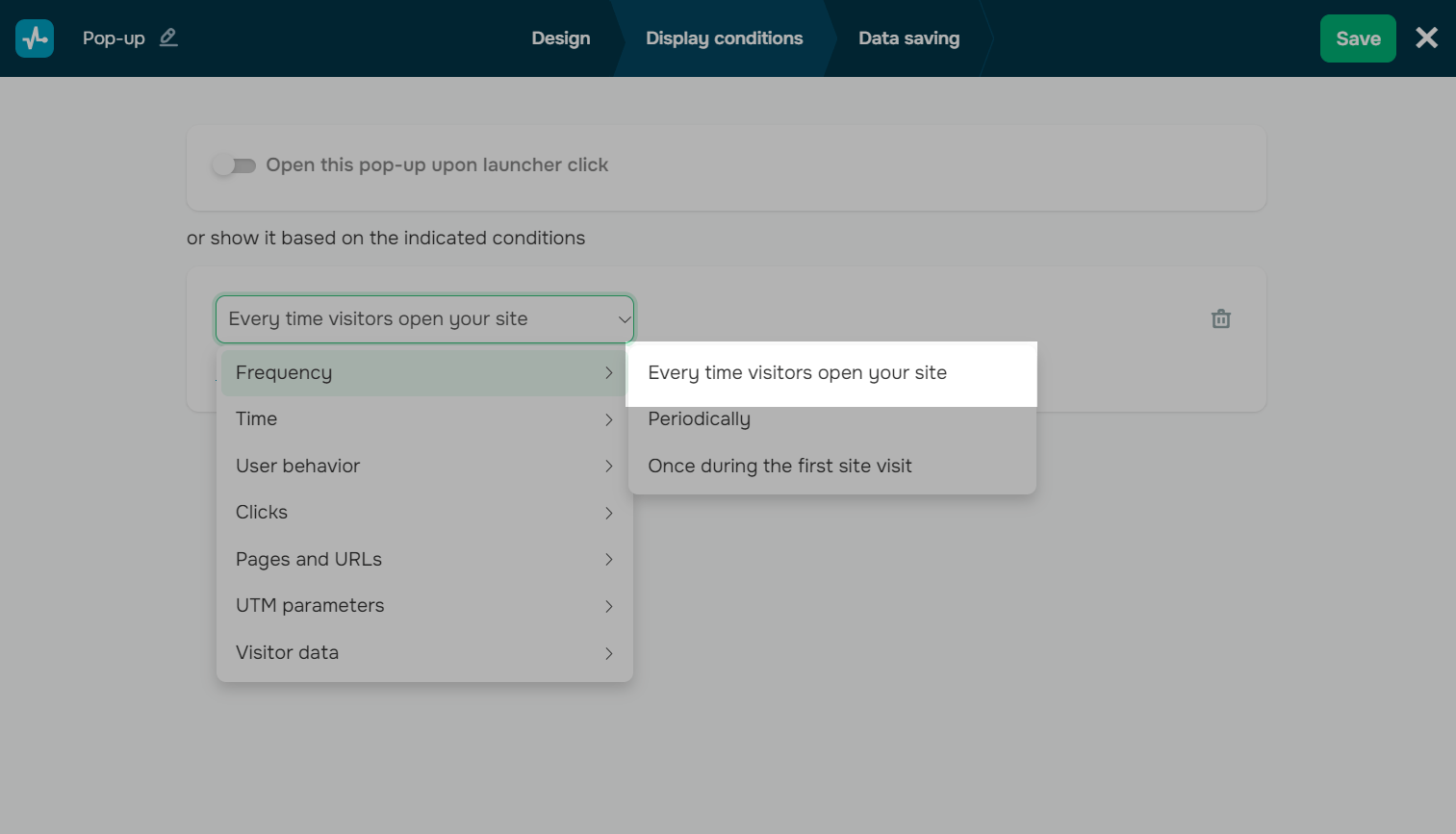1456x834 pixels.
Task: Expand the User behavior submenu
Action: [424, 466]
